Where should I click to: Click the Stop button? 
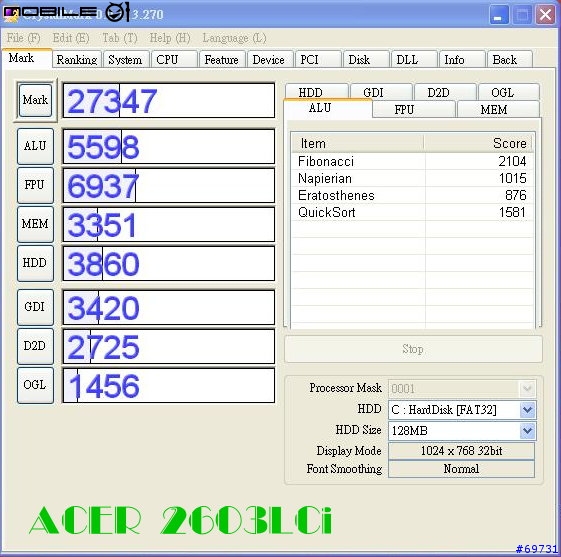pos(413,349)
